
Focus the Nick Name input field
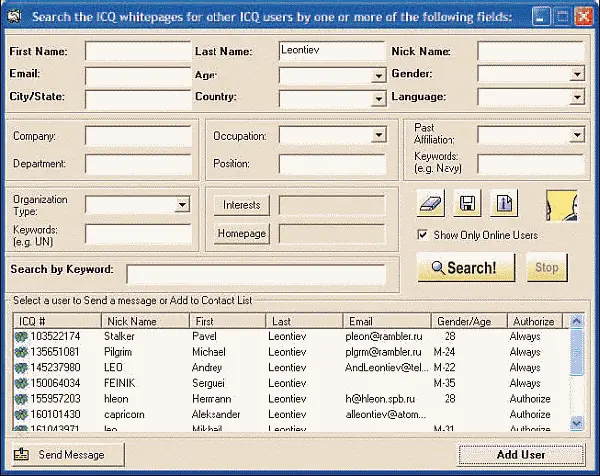coord(531,51)
